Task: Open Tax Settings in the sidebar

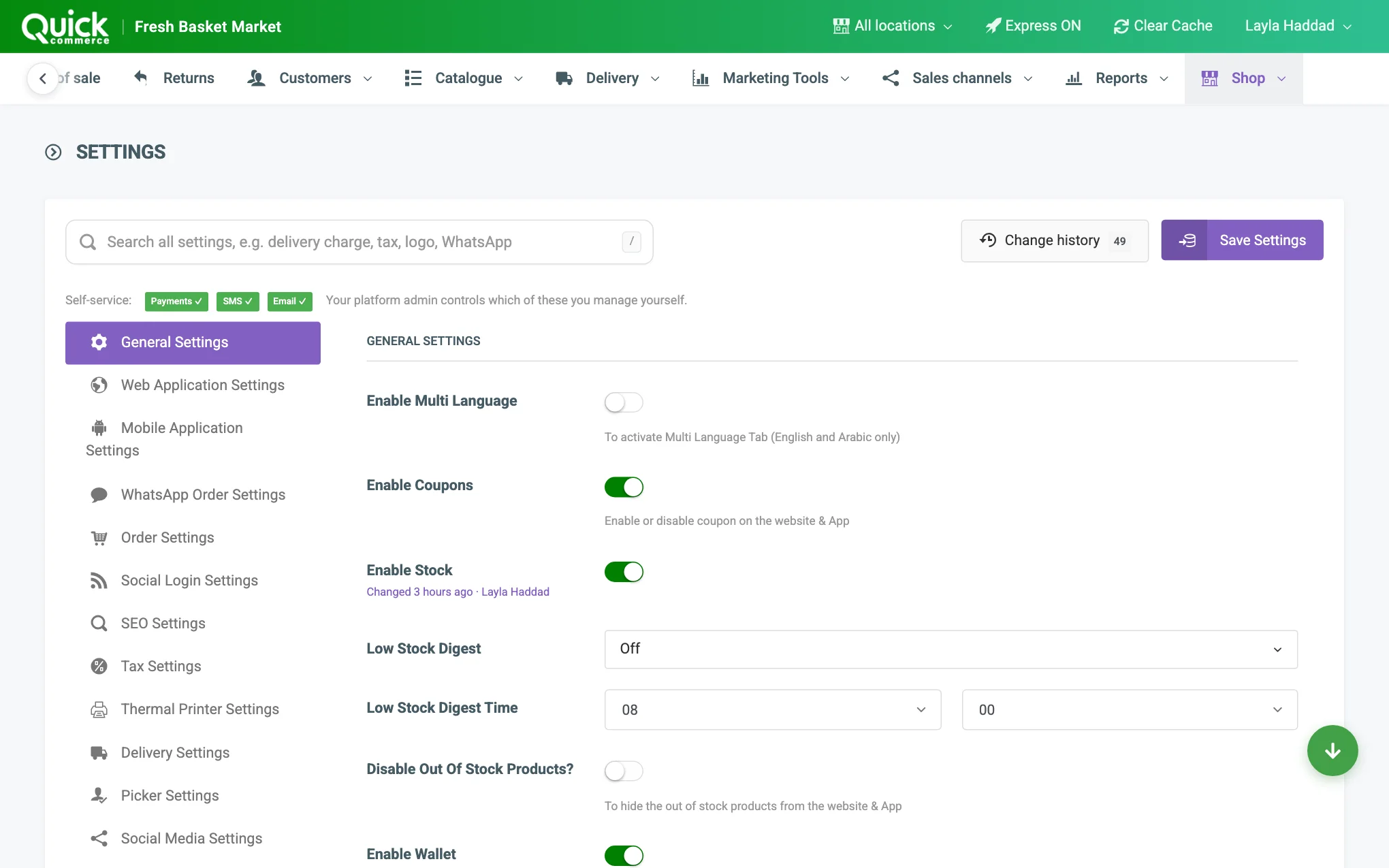Action: click(193, 666)
